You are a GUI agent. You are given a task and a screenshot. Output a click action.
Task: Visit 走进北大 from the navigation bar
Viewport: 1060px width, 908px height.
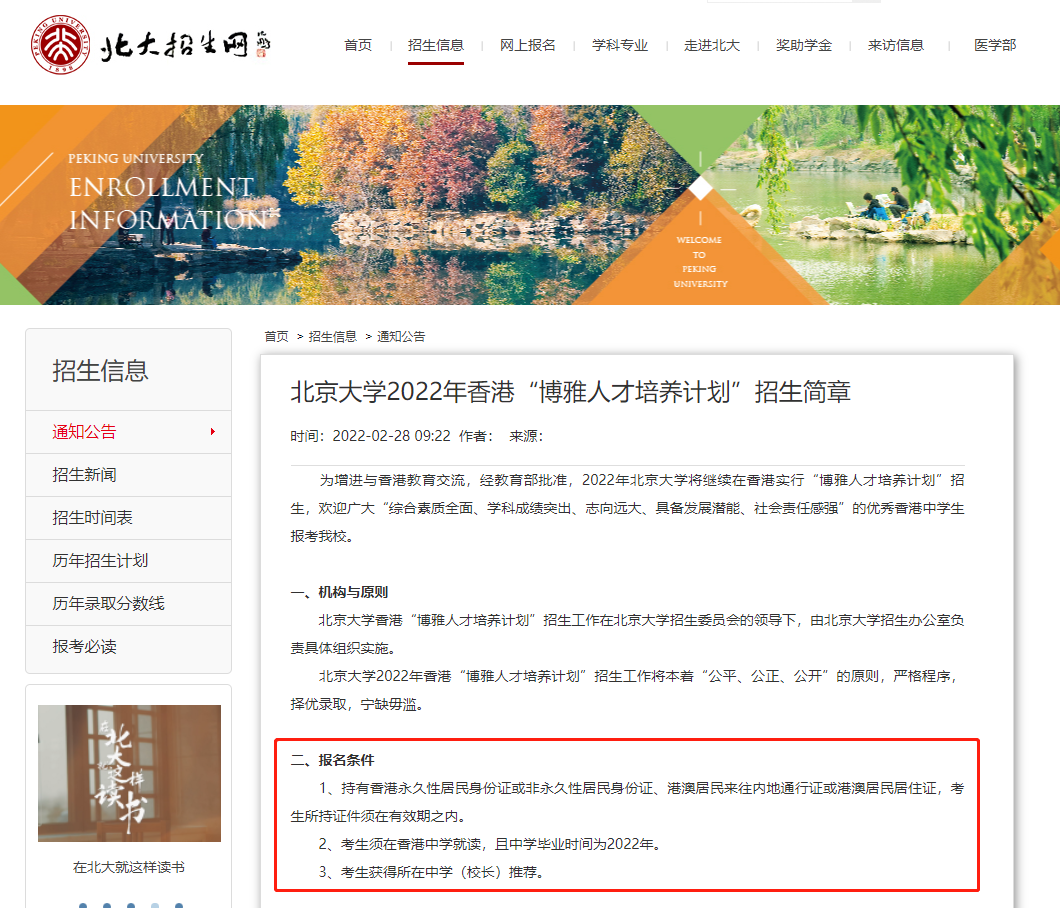coord(712,45)
